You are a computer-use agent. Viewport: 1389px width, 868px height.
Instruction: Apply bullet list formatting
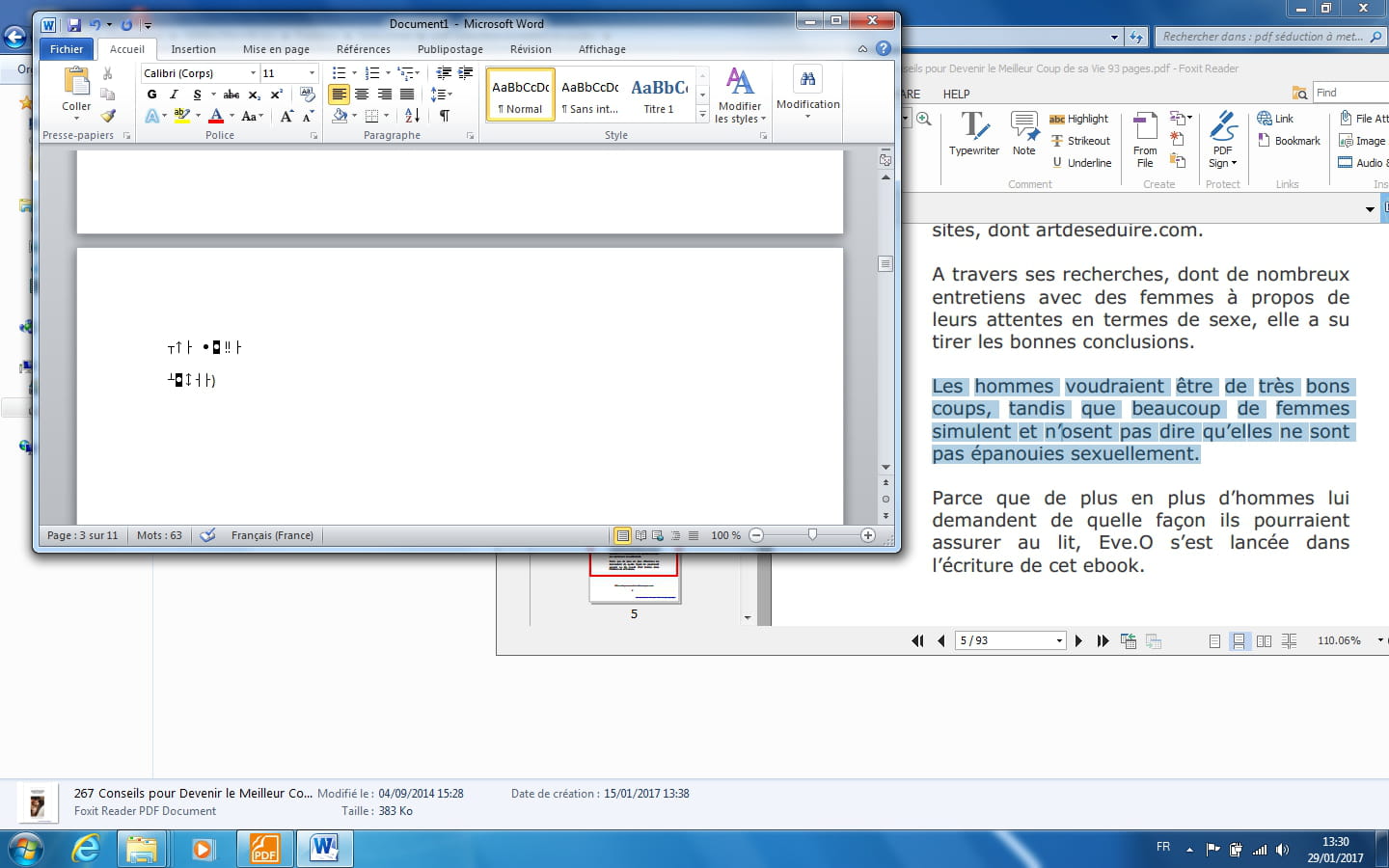coord(339,73)
